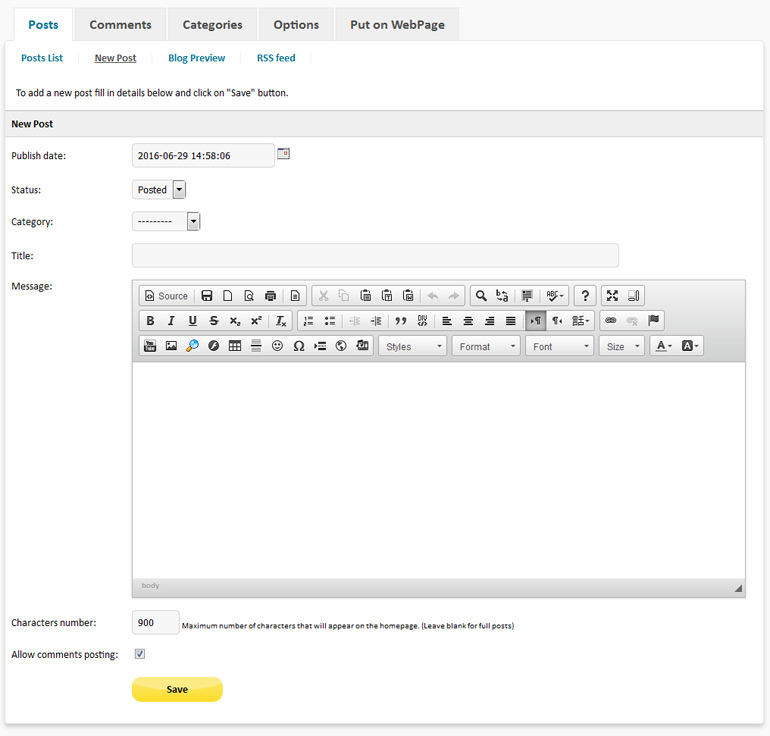Click the Save disk icon in editor toolbar
This screenshot has height=736, width=770.
click(207, 296)
